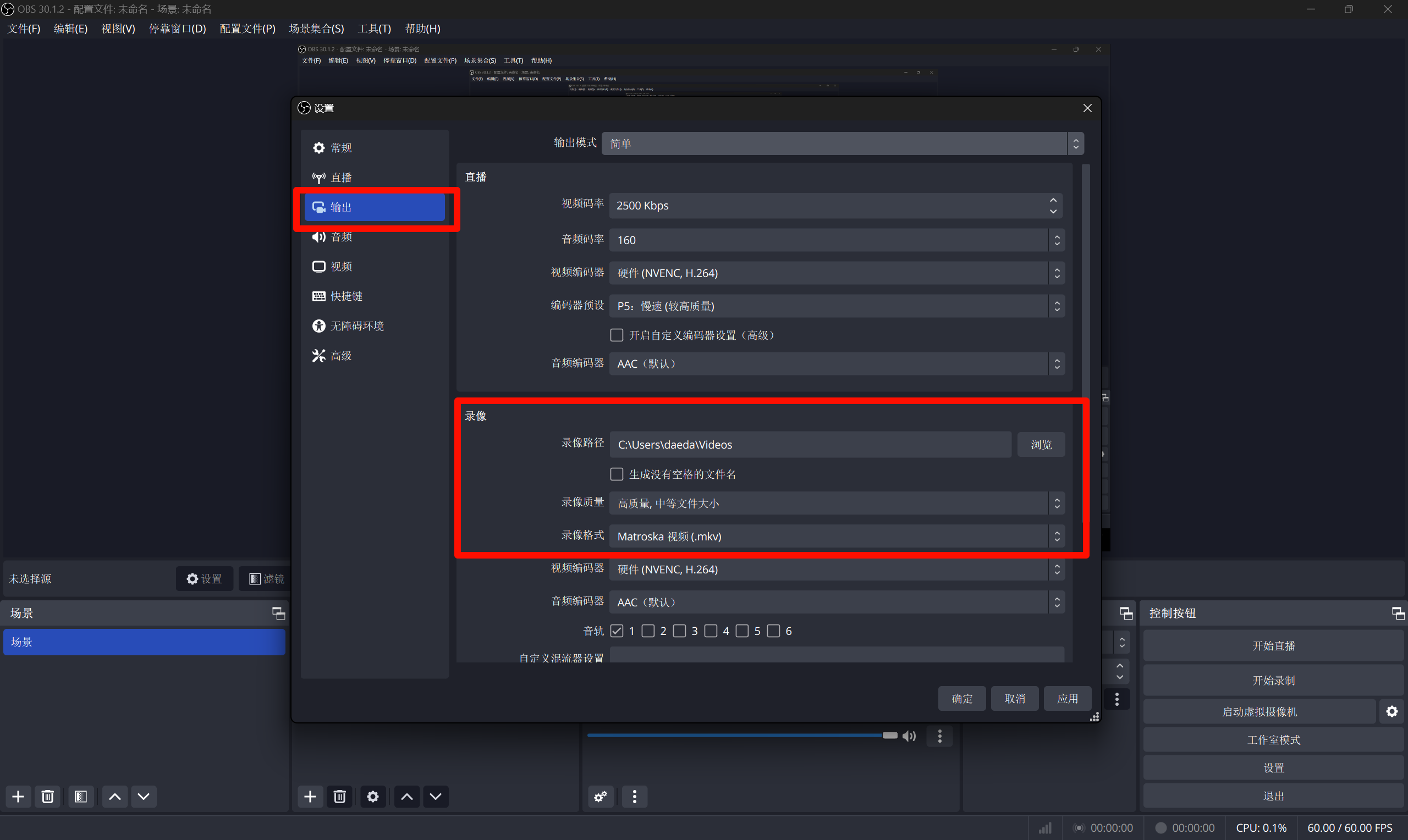Enable 开启自定义编码器设置 checkbox
Viewport: 1408px width, 840px height.
(617, 335)
